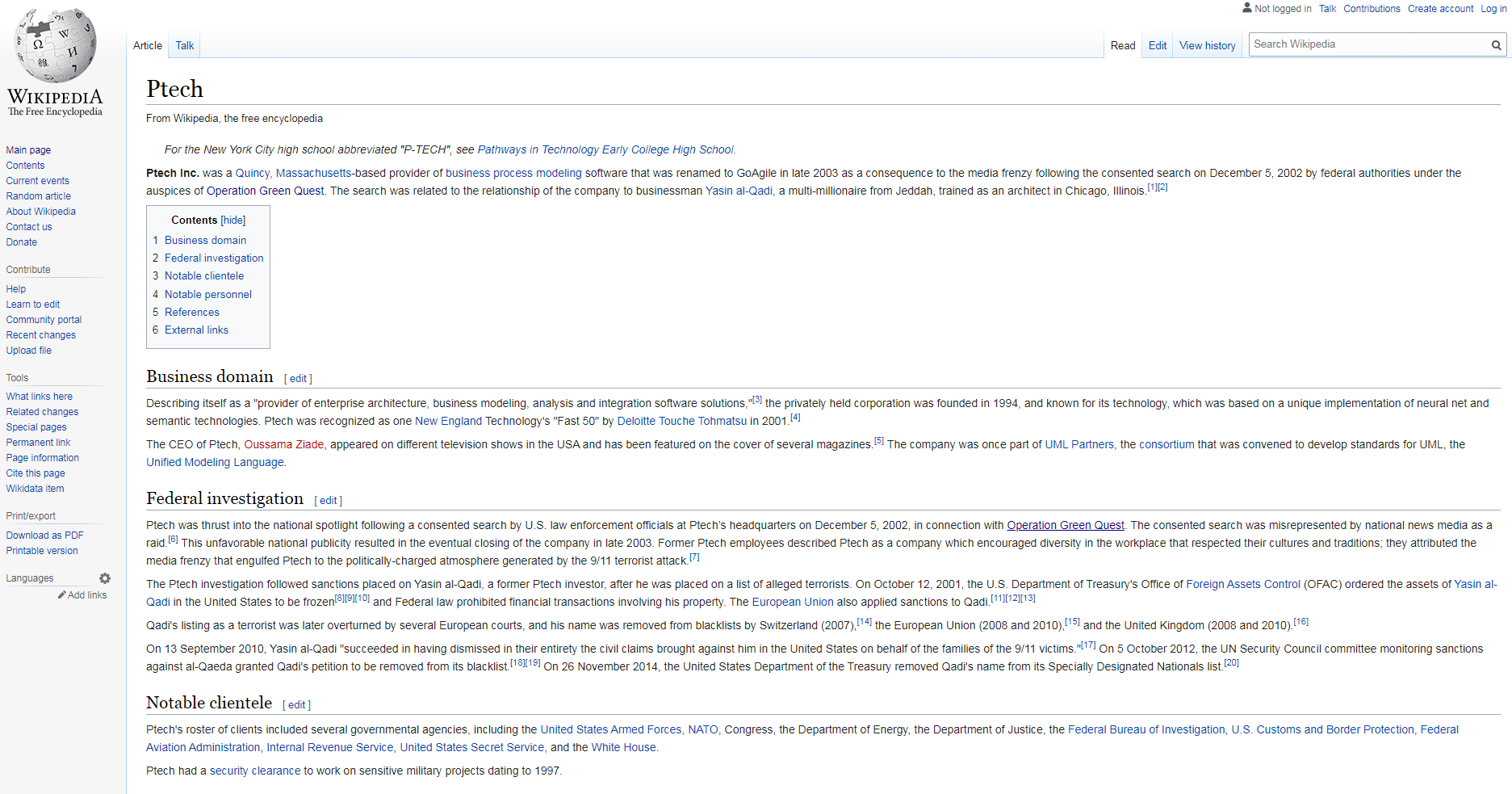
Task: Click Learn to edit link
Action: 32,305
